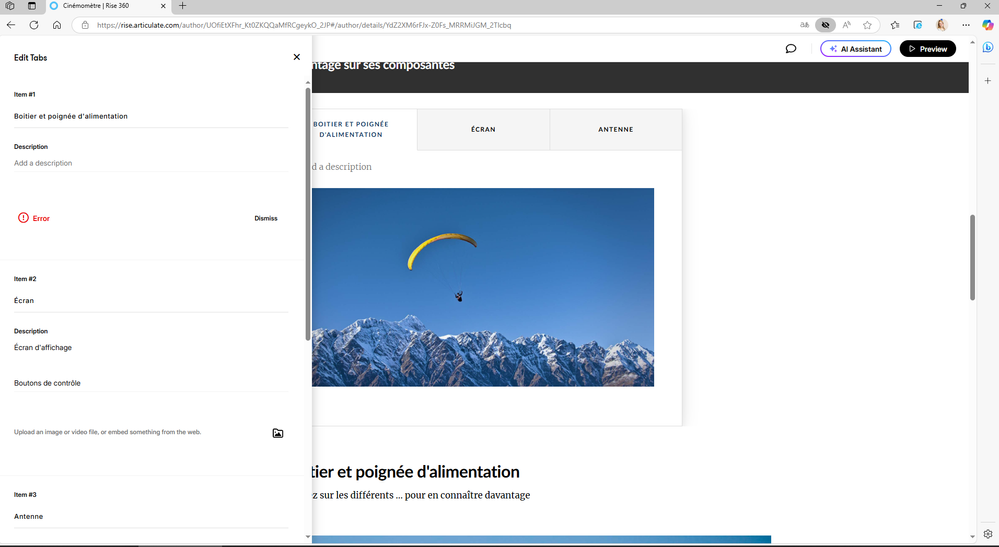Screen dimensions: 999x547
Task: Open tab actions menu icon
Action: coord(31,6)
